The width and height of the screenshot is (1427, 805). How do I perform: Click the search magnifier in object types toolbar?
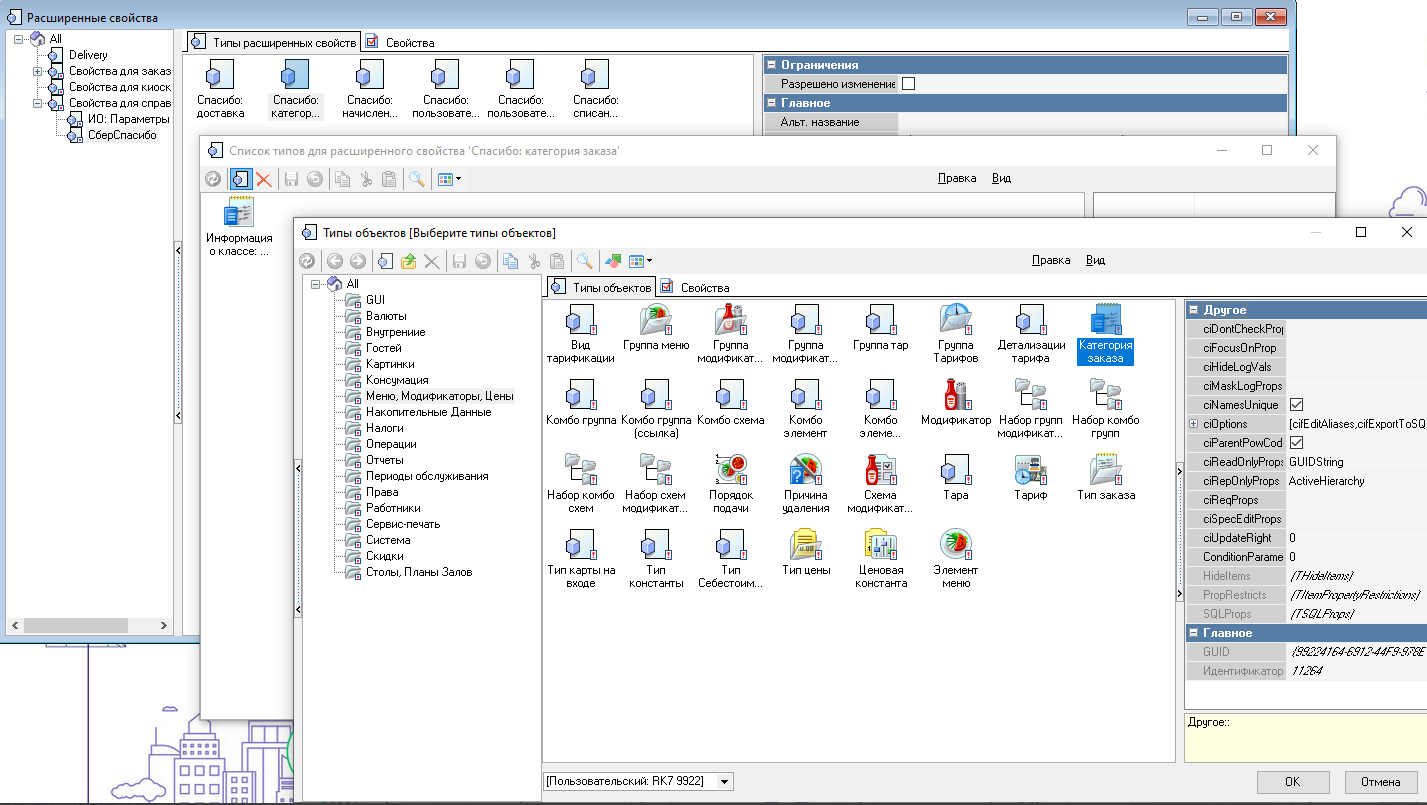584,261
